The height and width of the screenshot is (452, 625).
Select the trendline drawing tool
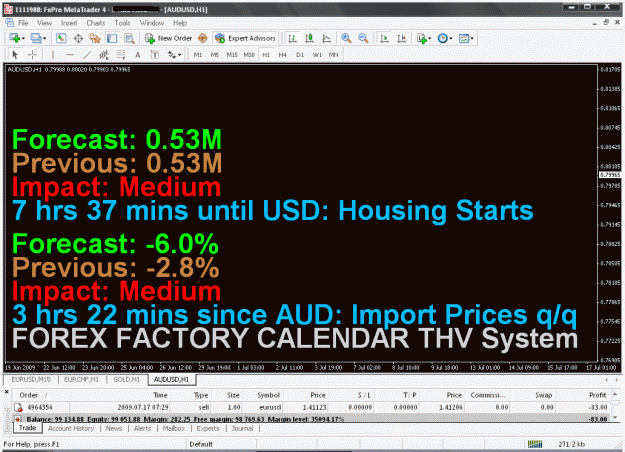pos(87,55)
